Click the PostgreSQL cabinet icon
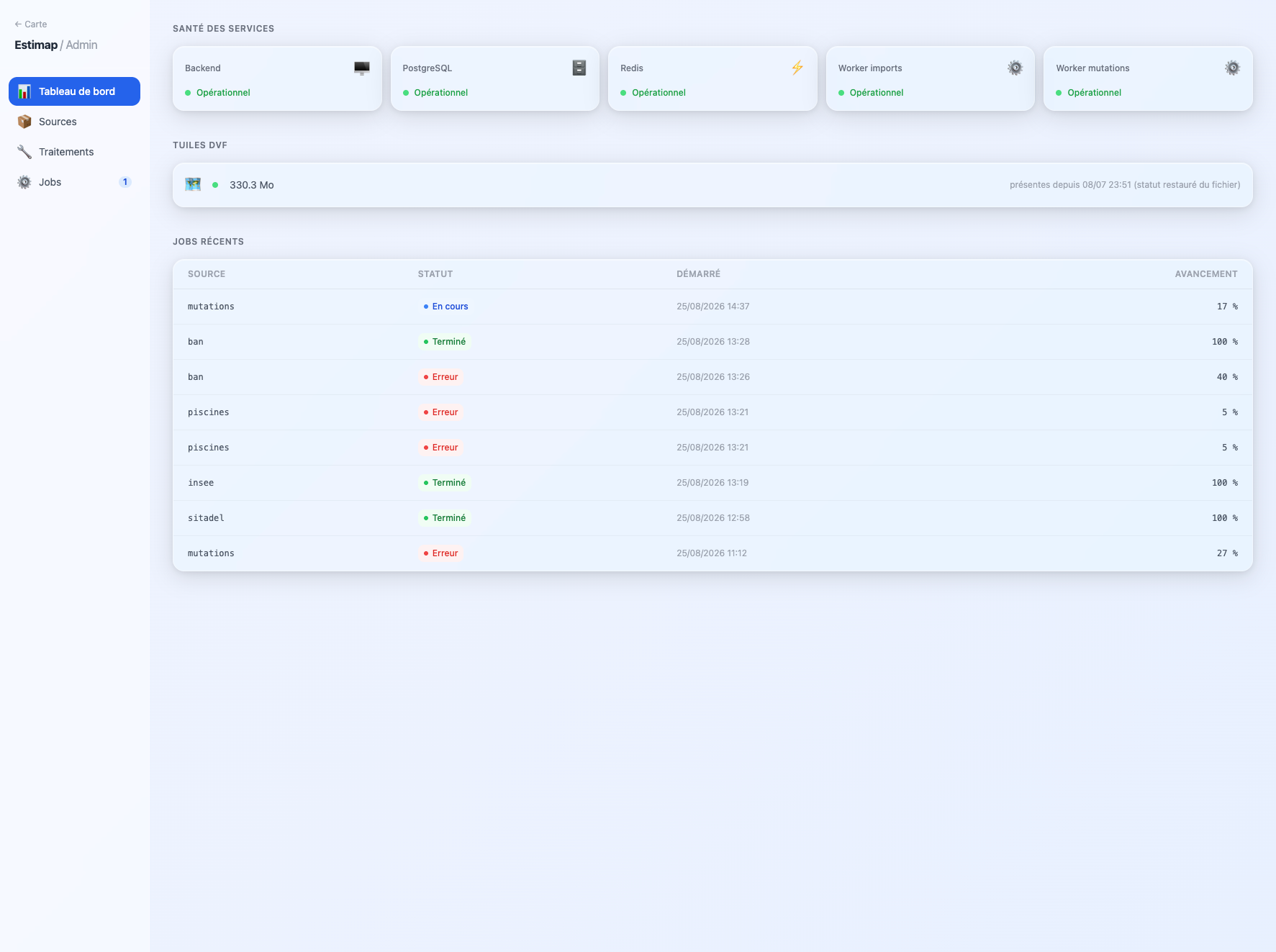This screenshot has width=1276, height=952. (x=579, y=68)
